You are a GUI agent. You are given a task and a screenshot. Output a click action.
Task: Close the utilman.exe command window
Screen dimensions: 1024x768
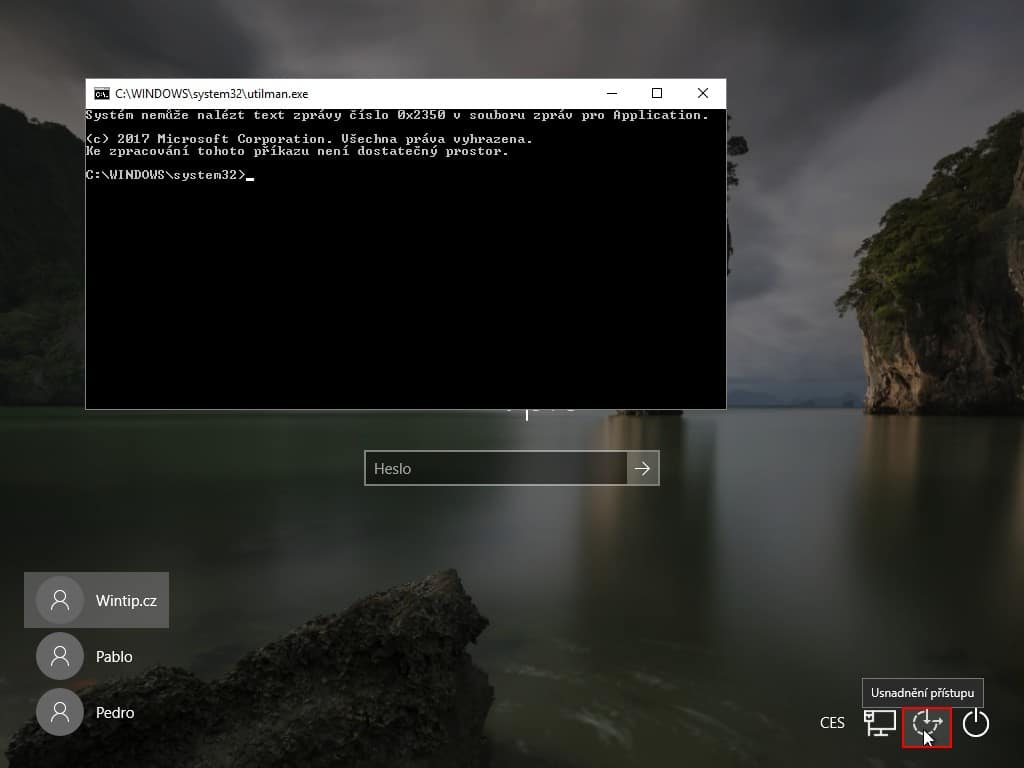703,94
